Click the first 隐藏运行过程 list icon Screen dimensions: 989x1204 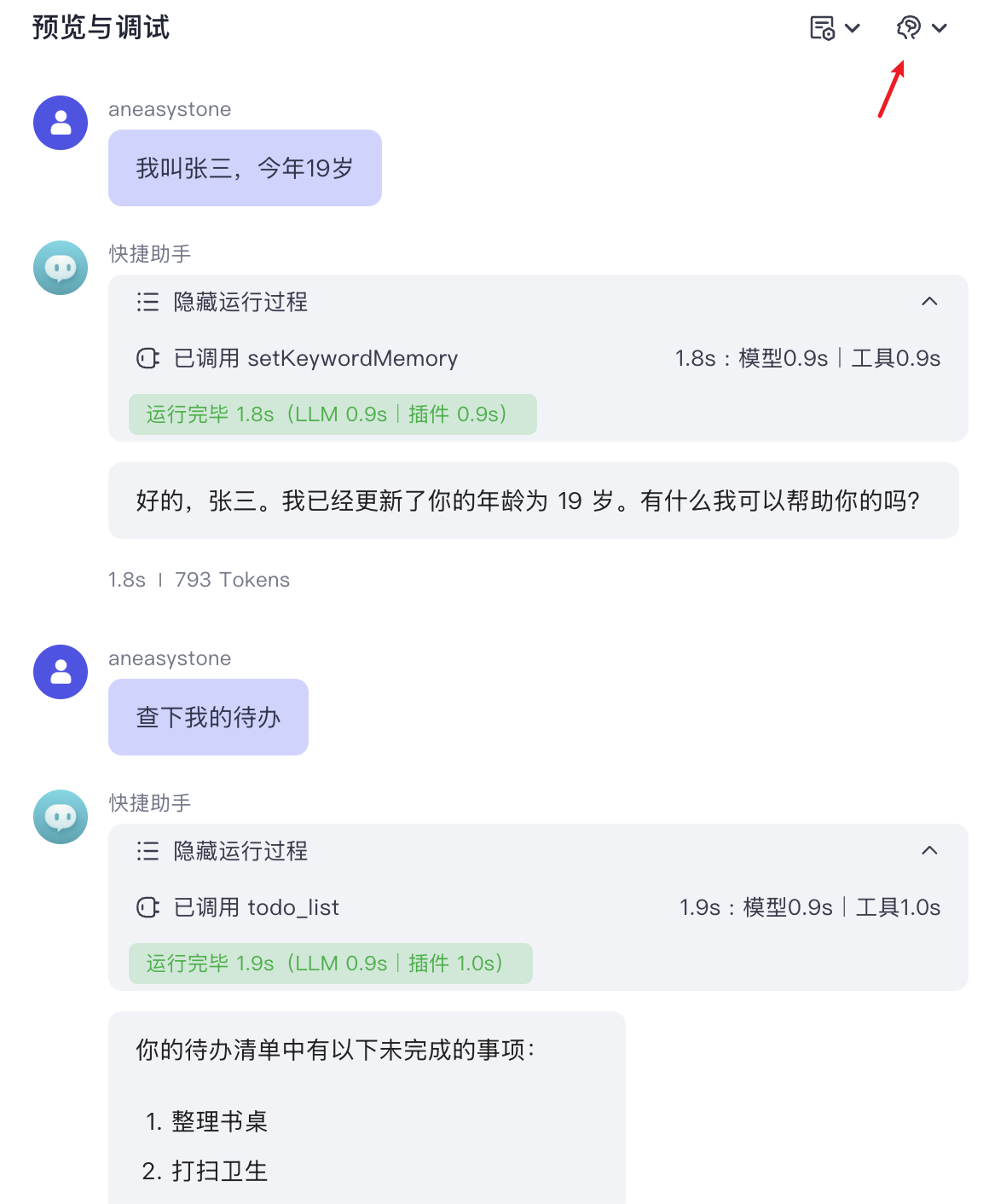(x=147, y=302)
